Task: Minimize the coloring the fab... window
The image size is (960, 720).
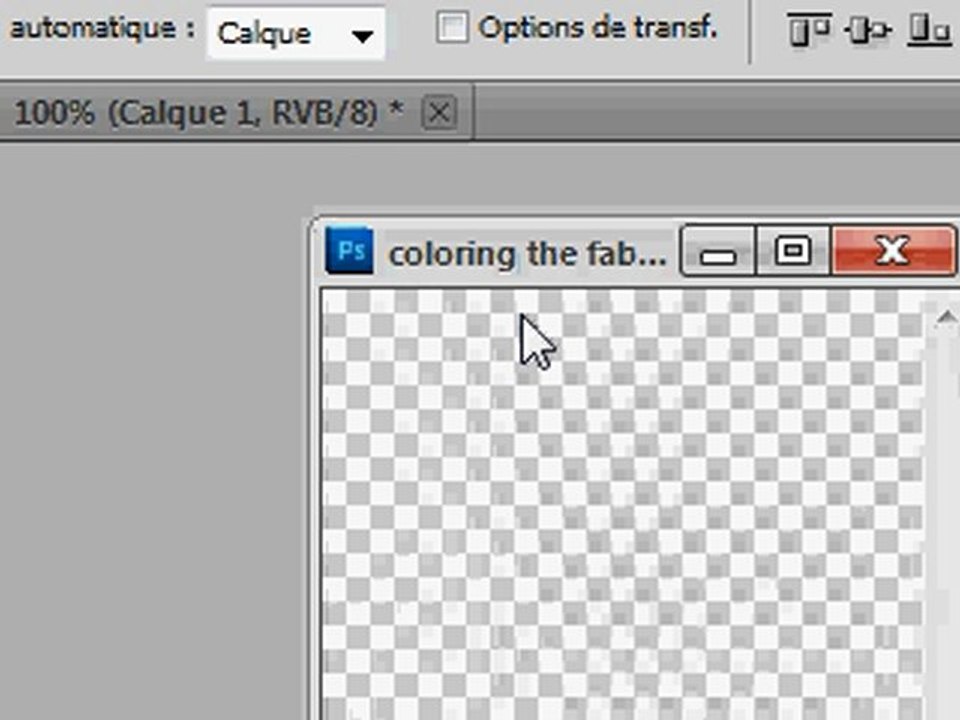Action: tap(718, 251)
